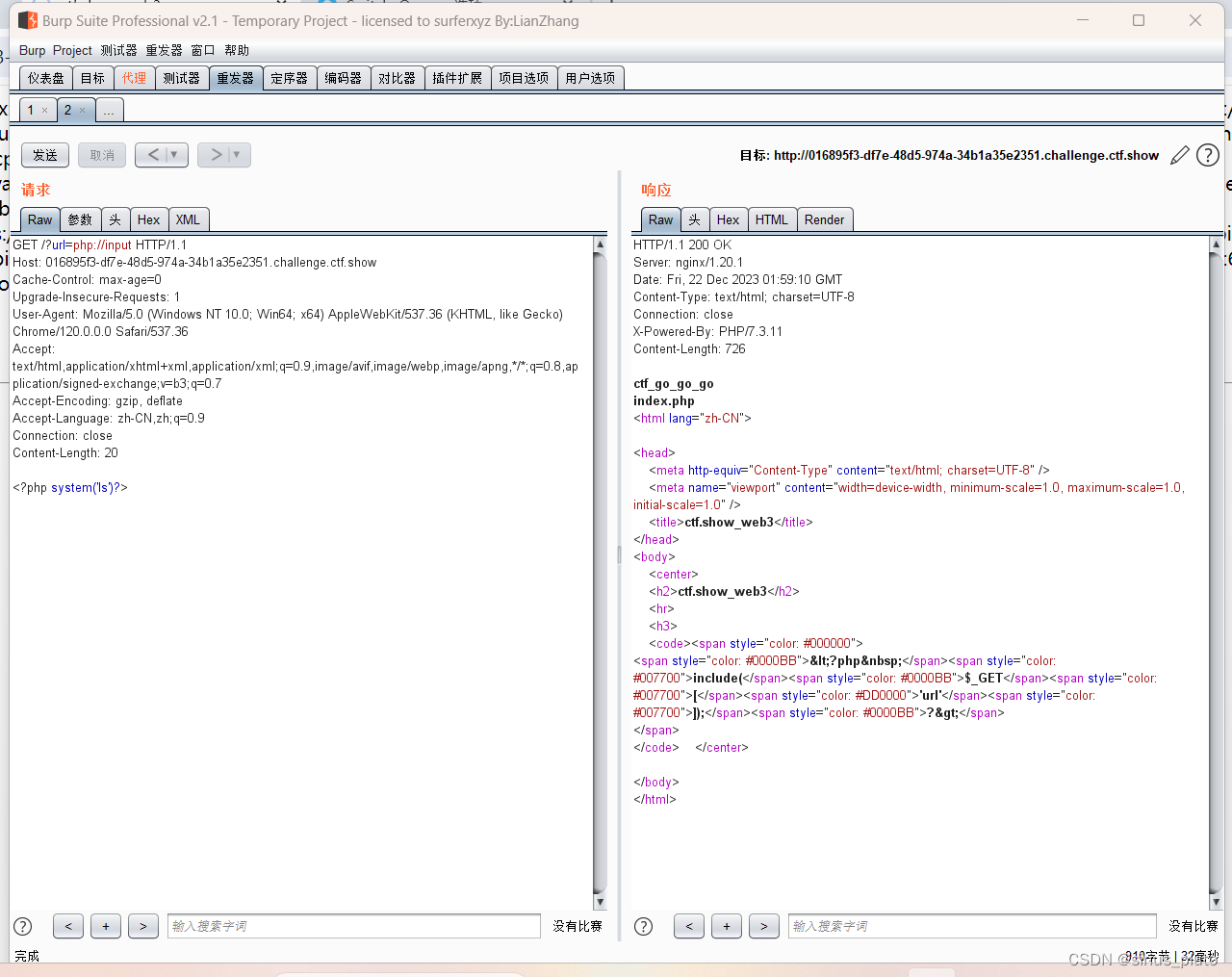The height and width of the screenshot is (977, 1232).
Task: Click the plus button in response search bar
Action: (x=727, y=926)
